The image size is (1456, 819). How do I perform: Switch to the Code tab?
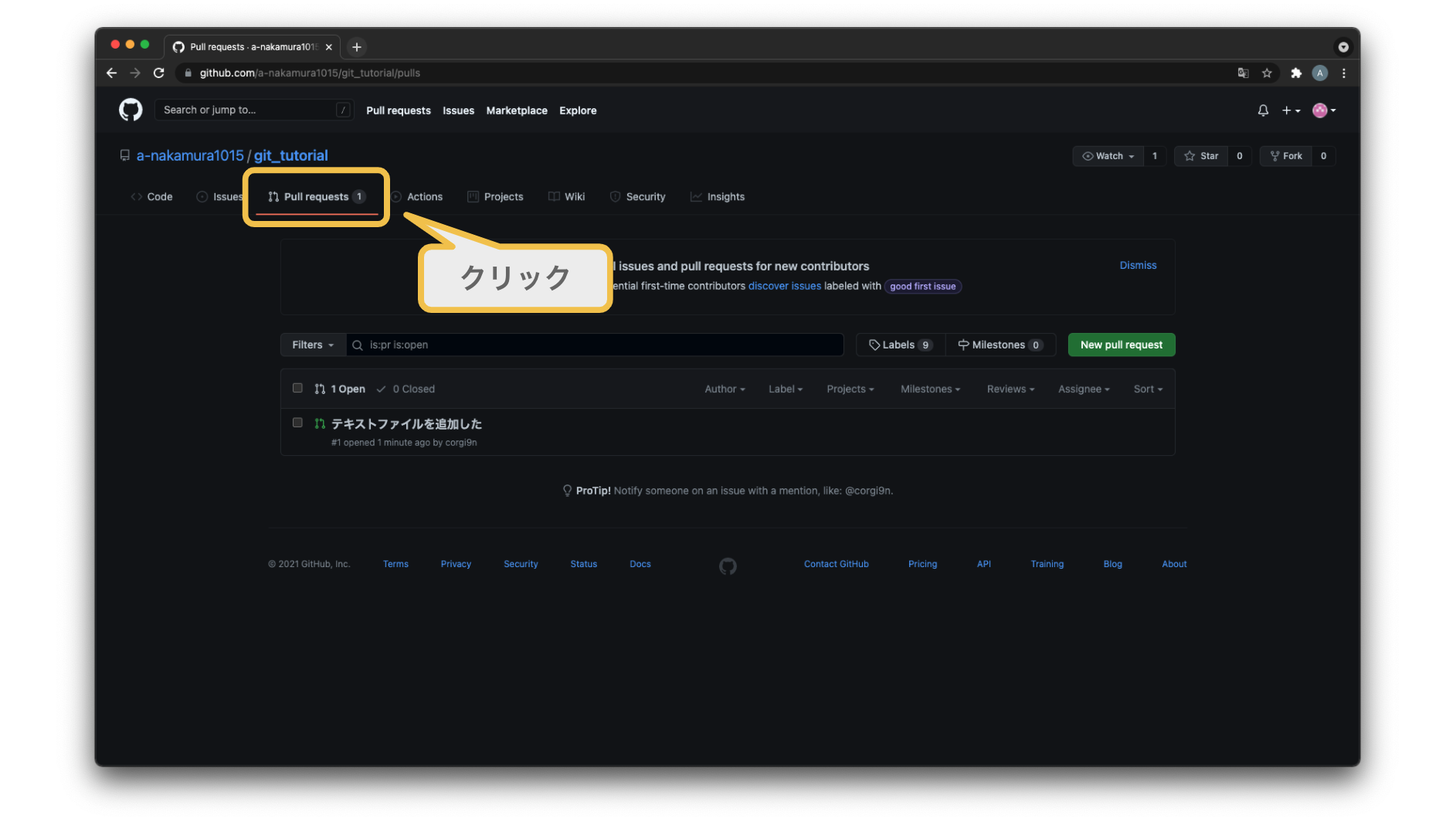point(151,197)
